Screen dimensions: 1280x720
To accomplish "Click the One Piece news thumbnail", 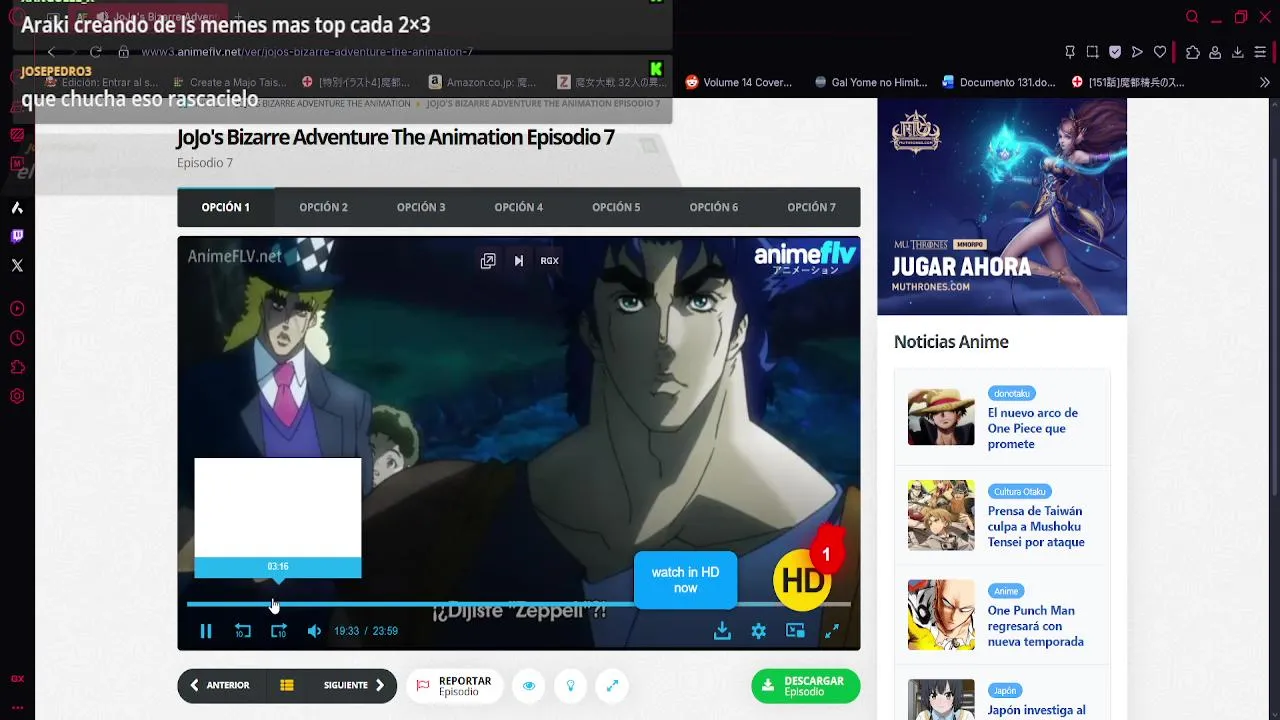I will 941,417.
